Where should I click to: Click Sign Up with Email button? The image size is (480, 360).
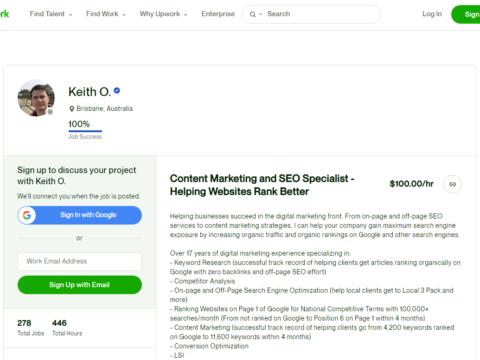click(80, 285)
